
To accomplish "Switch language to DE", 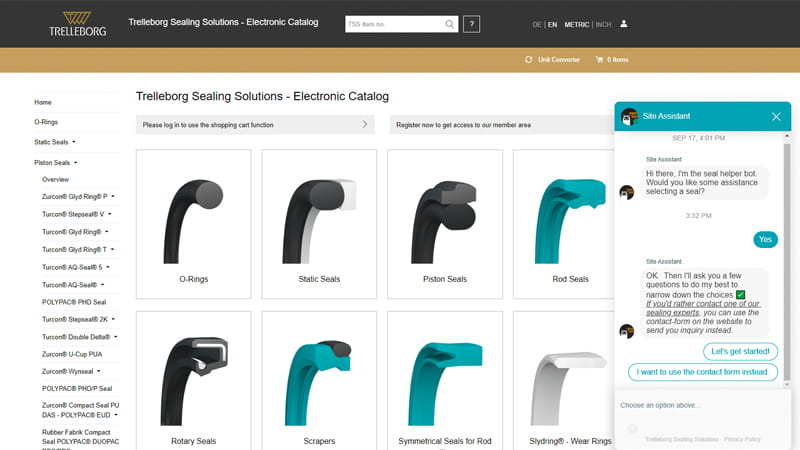I will [x=537, y=24].
